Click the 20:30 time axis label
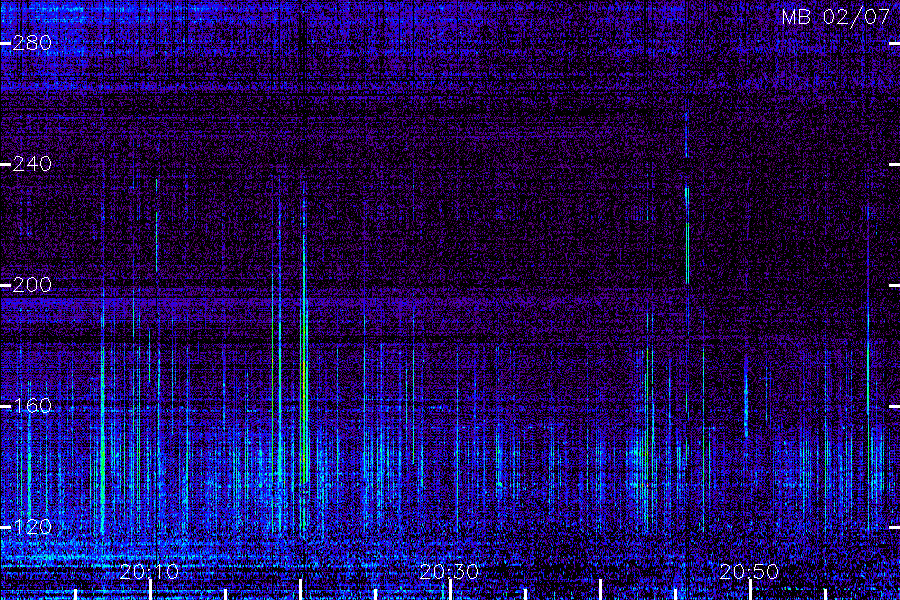The image size is (900, 600). point(449,571)
